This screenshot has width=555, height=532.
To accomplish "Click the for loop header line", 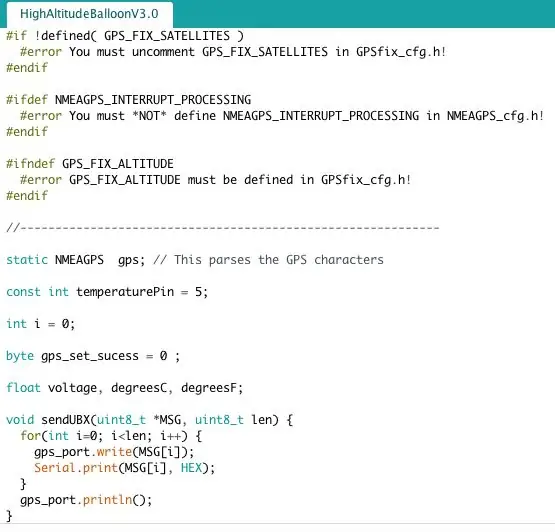I will pyautogui.click(x=111, y=436).
